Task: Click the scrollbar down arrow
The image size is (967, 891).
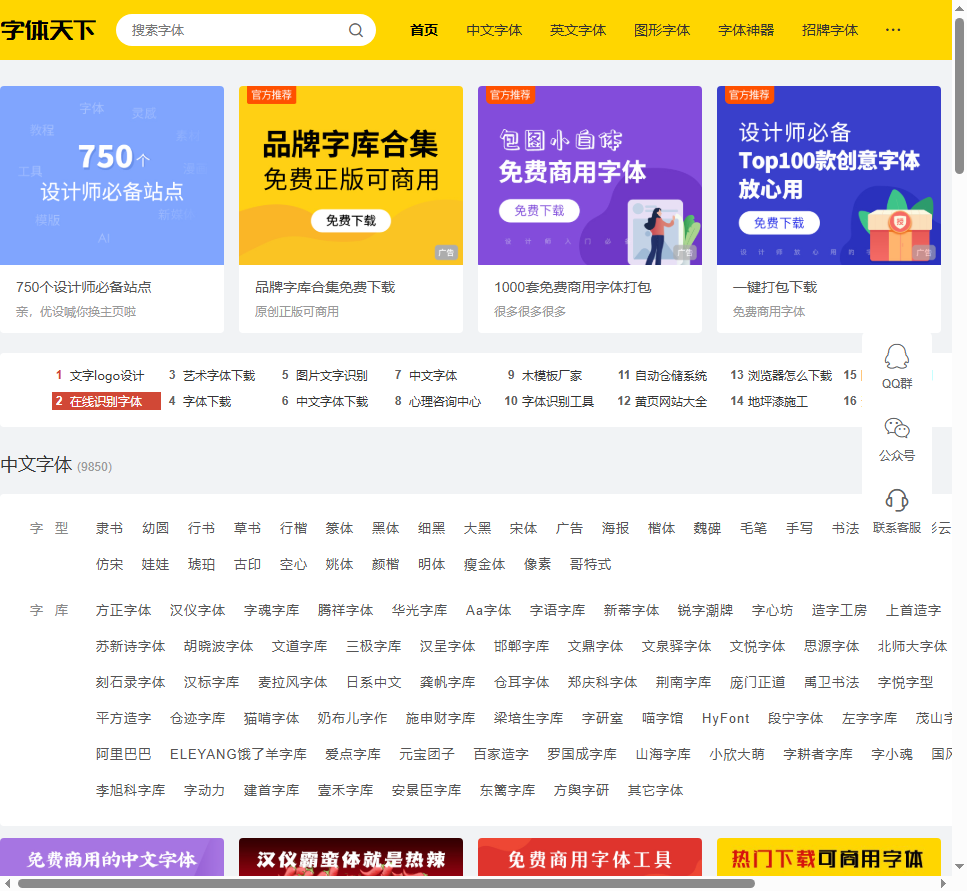Action: pyautogui.click(x=960, y=867)
